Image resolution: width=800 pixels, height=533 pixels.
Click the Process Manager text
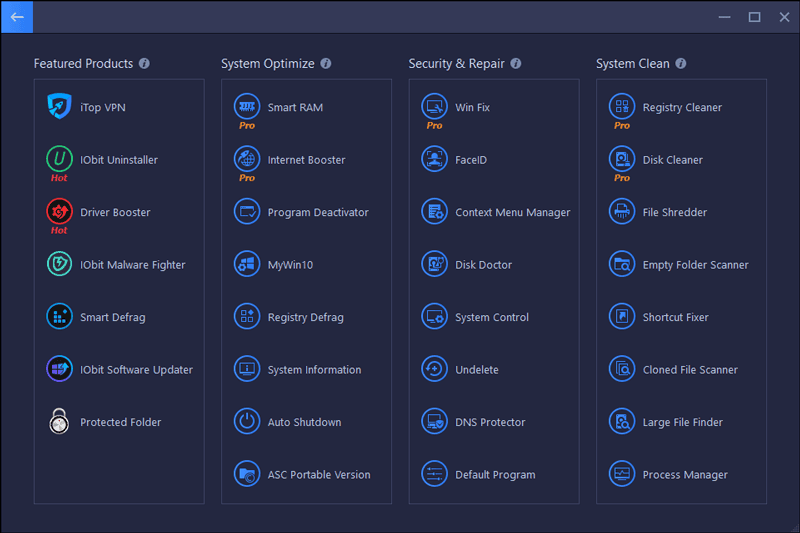685,475
